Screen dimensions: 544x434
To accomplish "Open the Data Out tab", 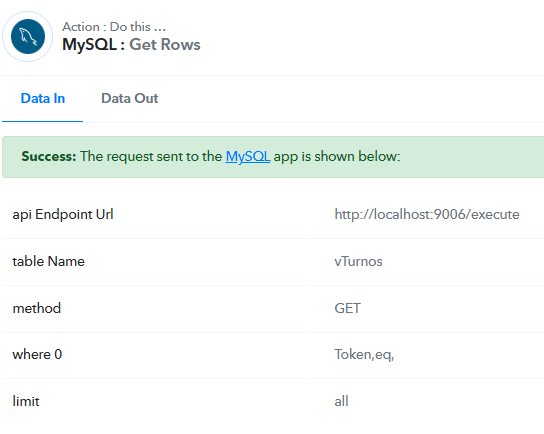I will click(x=129, y=99).
